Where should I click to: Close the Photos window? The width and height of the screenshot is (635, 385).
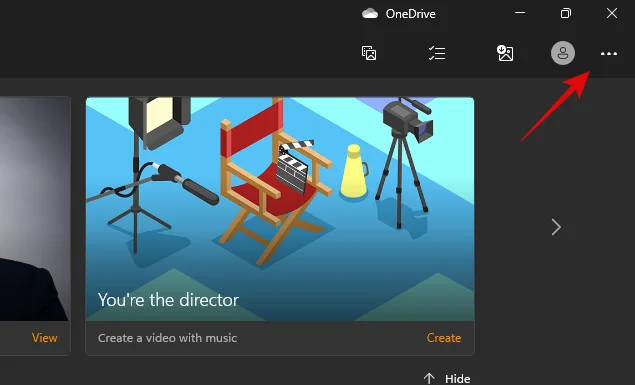[x=612, y=13]
